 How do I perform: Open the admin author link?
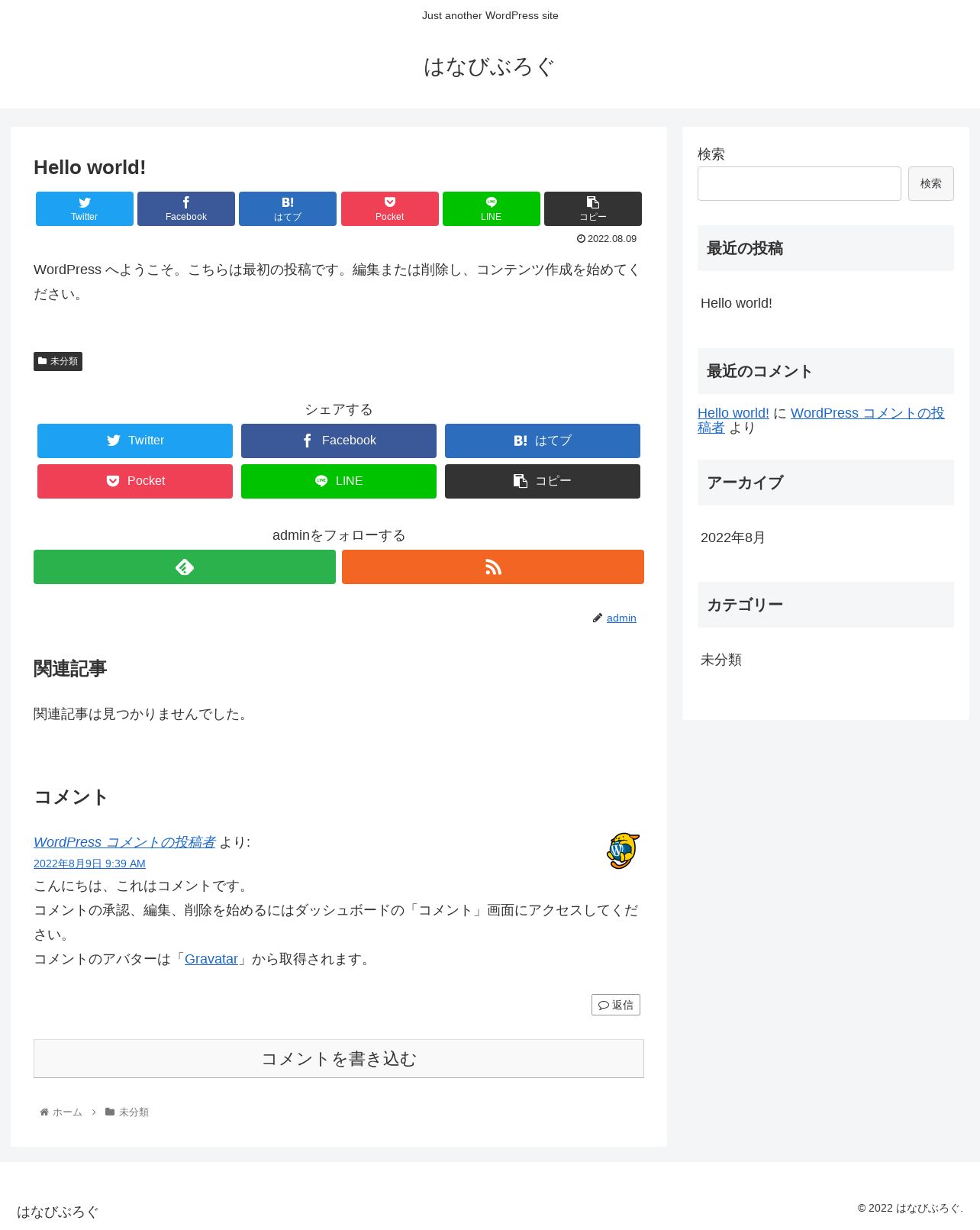tap(621, 618)
